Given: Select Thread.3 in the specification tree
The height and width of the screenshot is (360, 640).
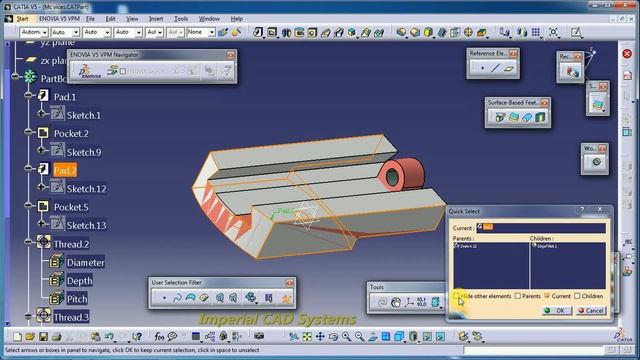Looking at the screenshot, I should pos(71,317).
